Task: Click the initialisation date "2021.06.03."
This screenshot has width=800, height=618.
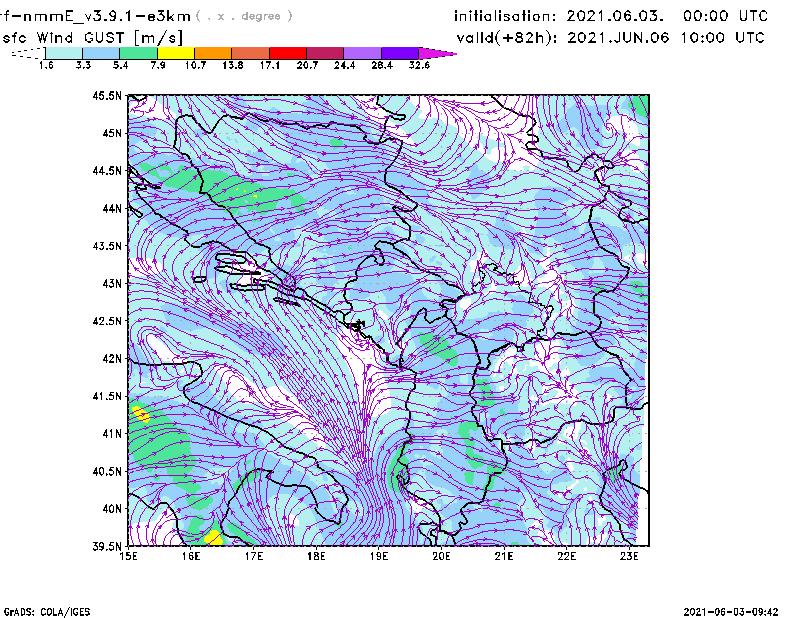Action: 615,16
